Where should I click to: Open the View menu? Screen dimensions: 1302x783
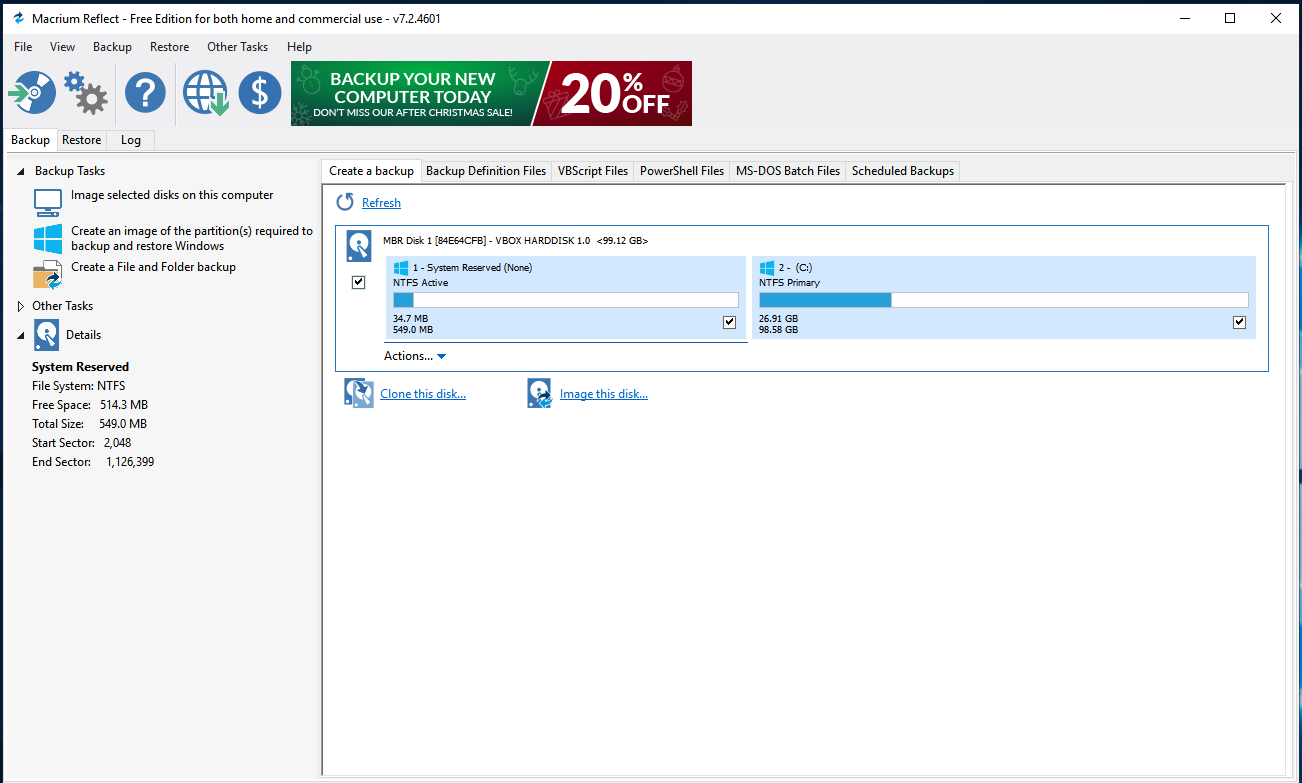62,47
